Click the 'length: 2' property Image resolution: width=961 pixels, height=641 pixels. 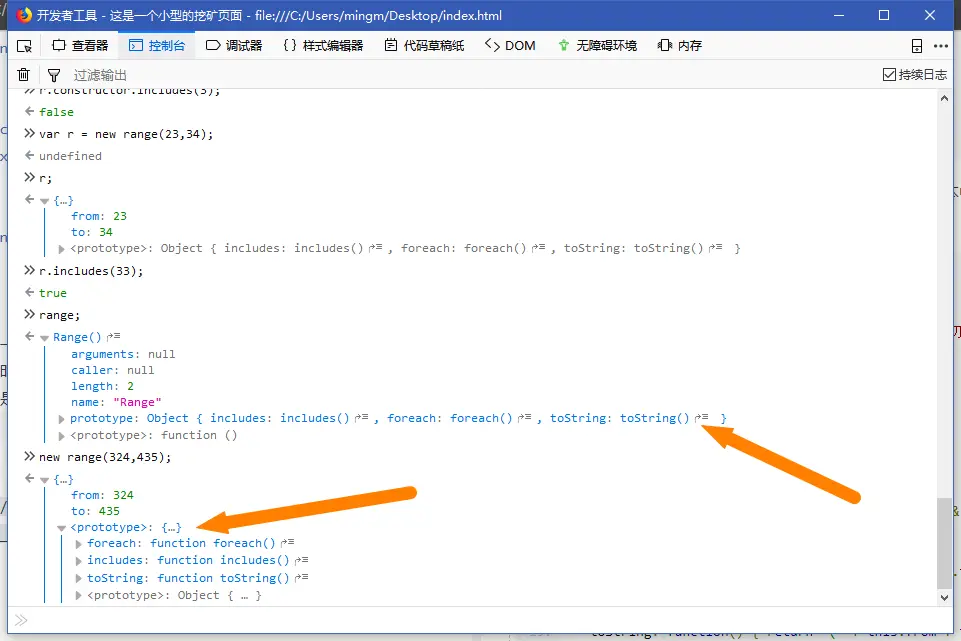102,386
